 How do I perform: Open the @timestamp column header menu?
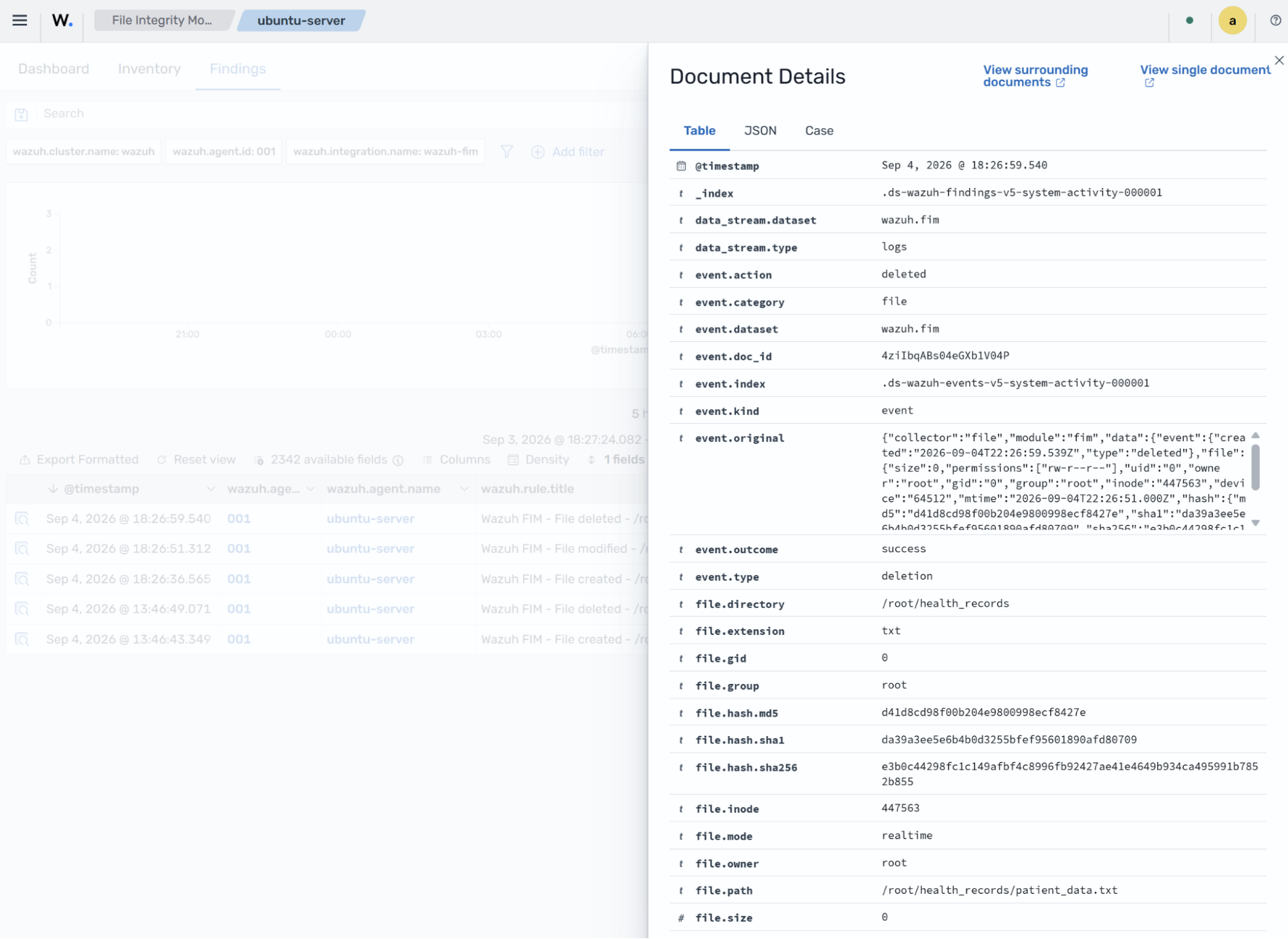[x=210, y=489]
